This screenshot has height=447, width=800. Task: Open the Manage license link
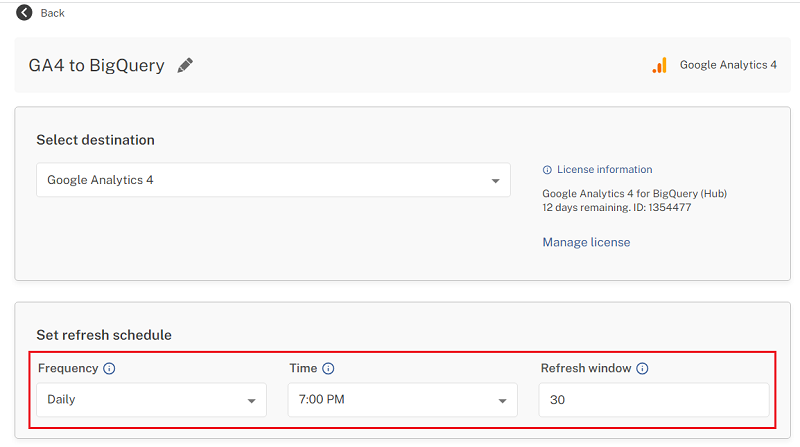coord(586,242)
